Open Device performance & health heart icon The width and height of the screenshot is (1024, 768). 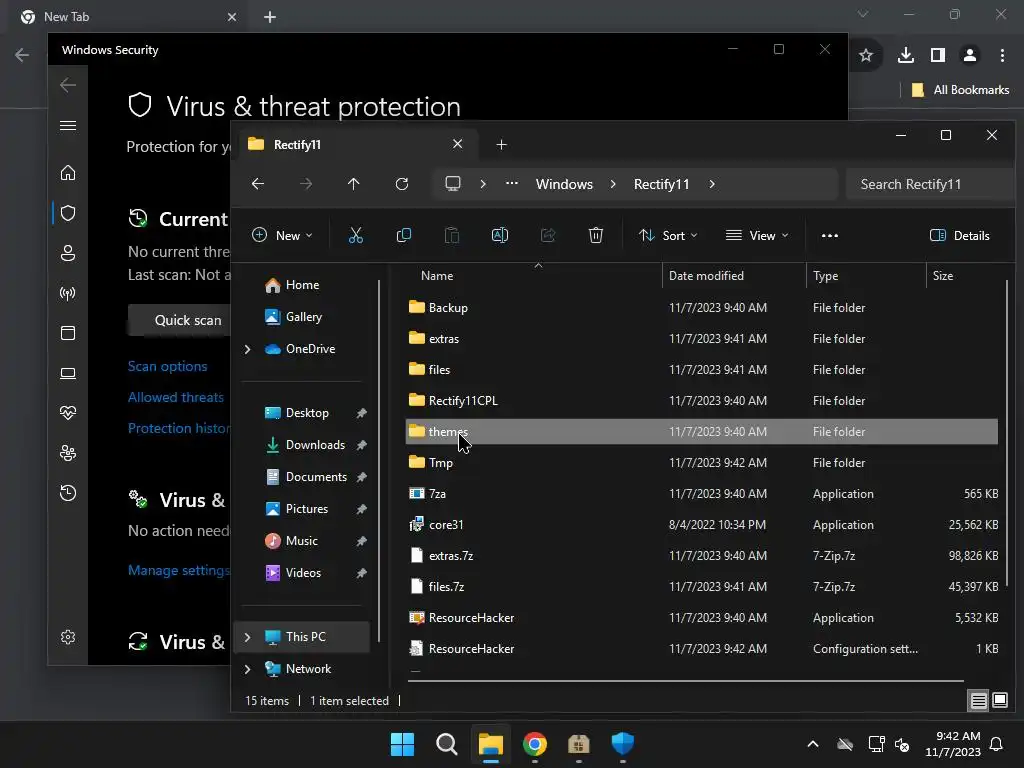pos(68,413)
